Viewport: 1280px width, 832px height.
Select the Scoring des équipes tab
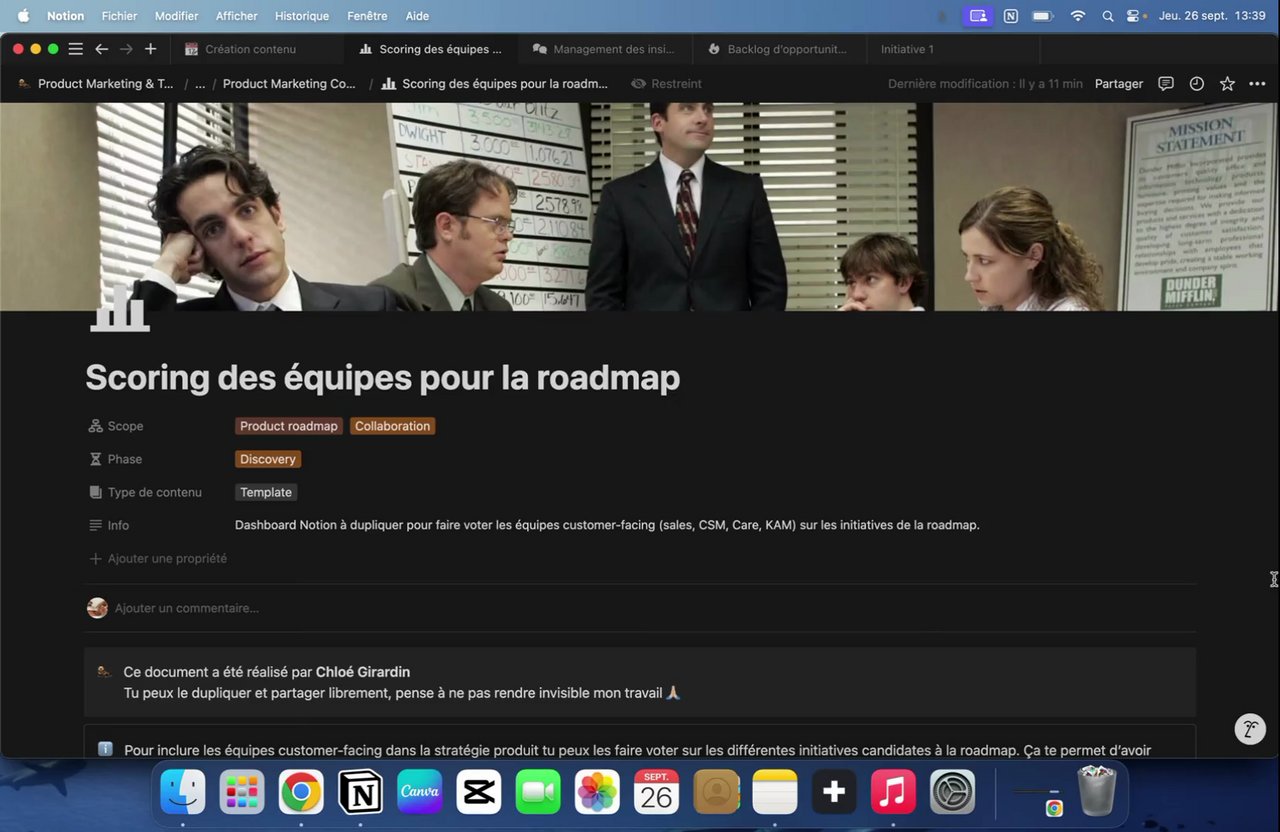(431, 49)
